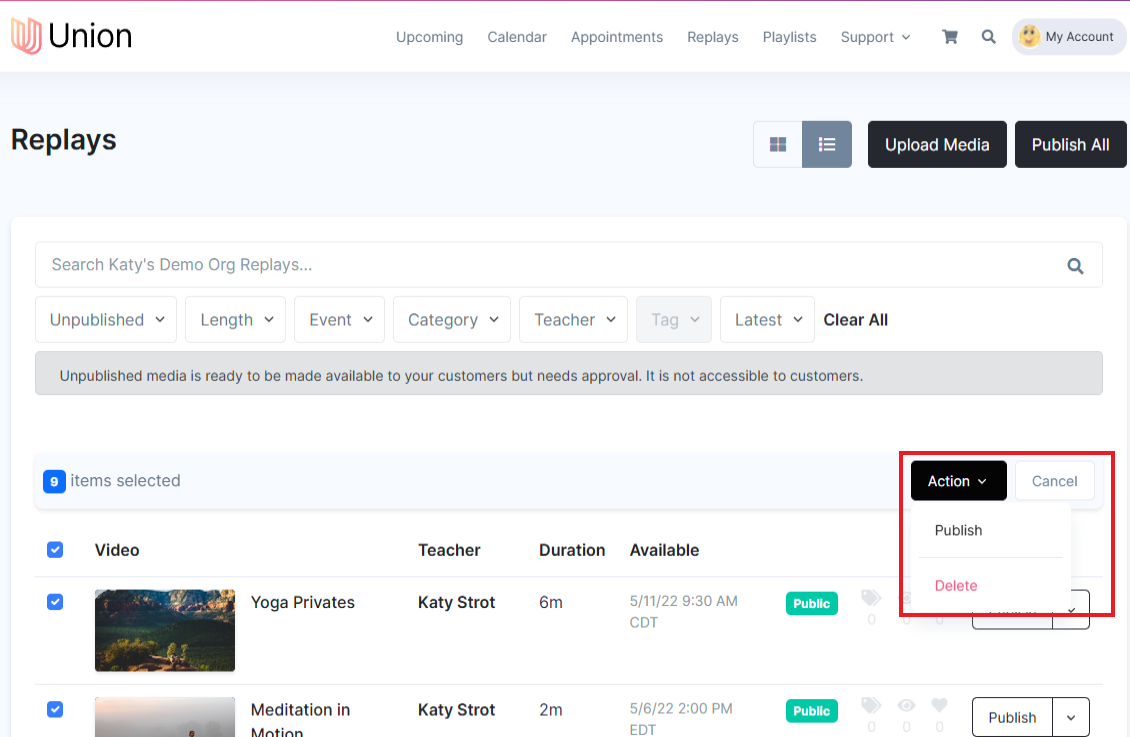This screenshot has width=1130, height=737.
Task: Open the Meditation in Motion thumbnail
Action: pos(165,717)
